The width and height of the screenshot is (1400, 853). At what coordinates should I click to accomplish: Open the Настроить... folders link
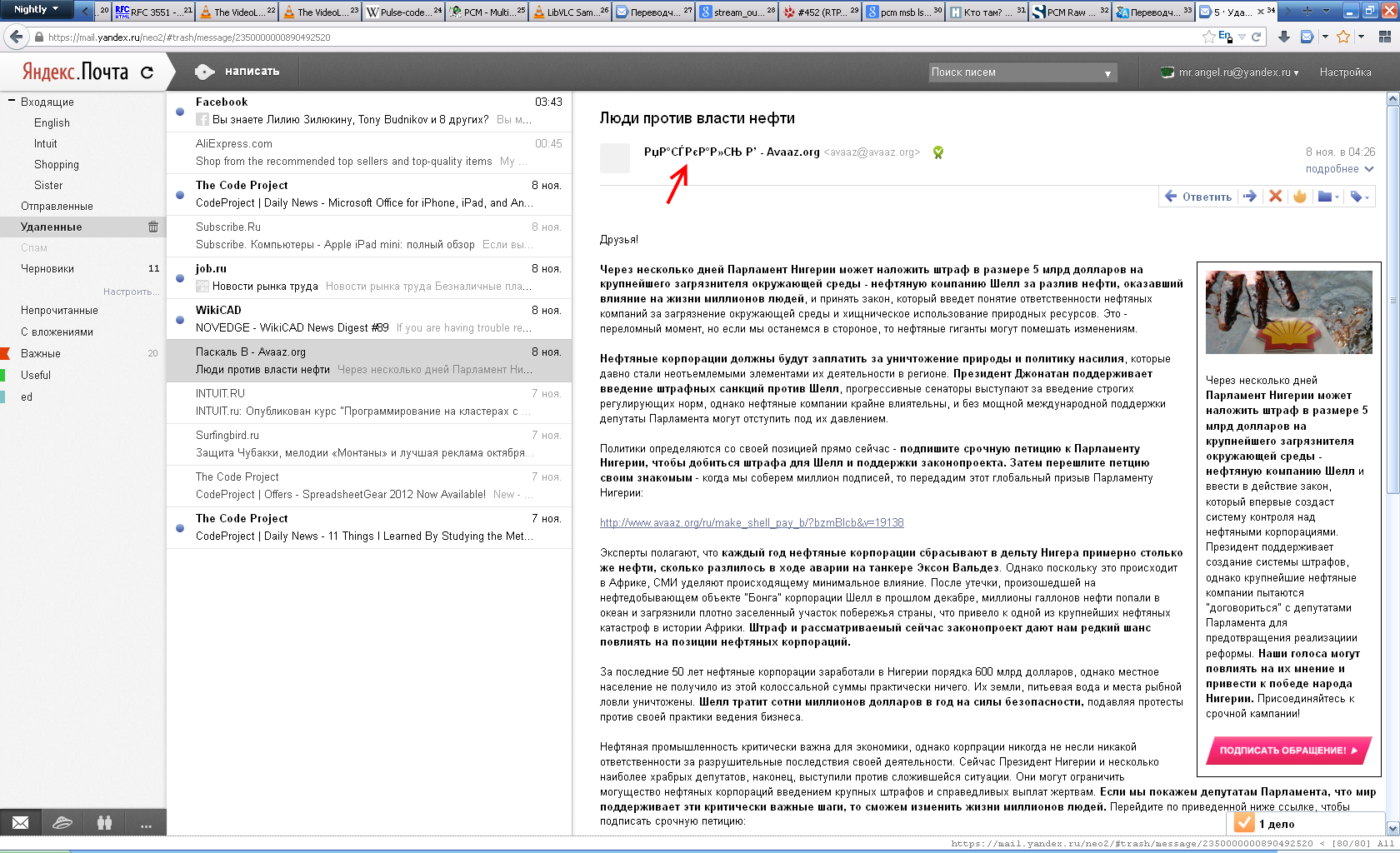click(x=131, y=292)
